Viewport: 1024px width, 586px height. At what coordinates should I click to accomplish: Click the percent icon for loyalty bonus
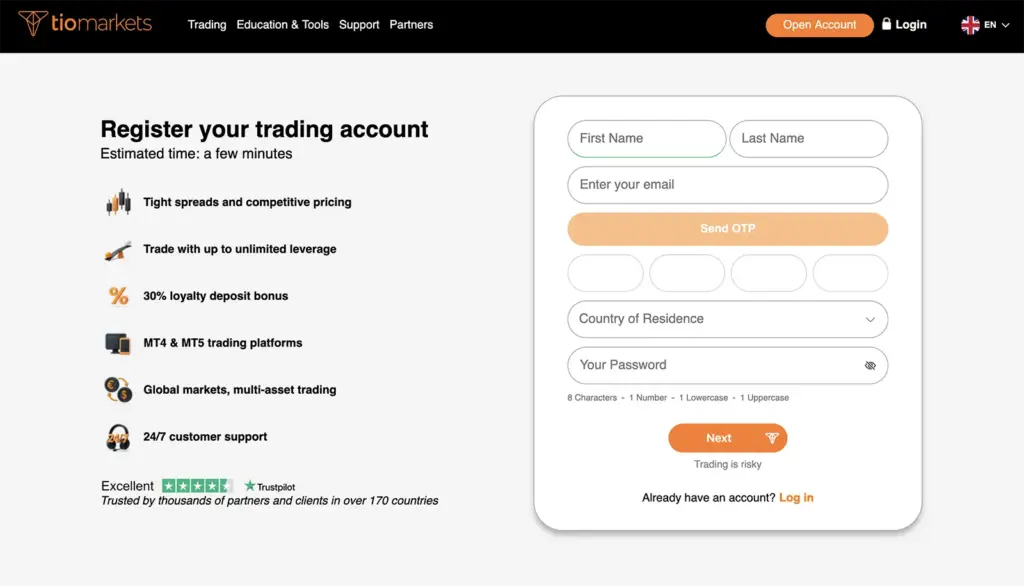click(x=117, y=295)
